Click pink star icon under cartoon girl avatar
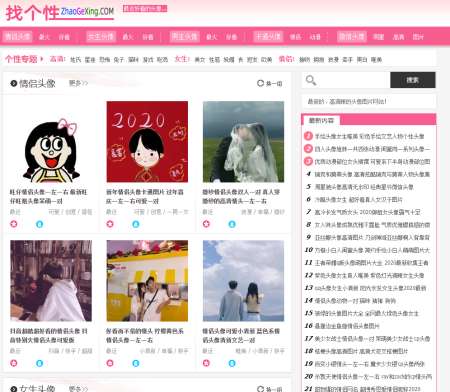 click(x=14, y=224)
